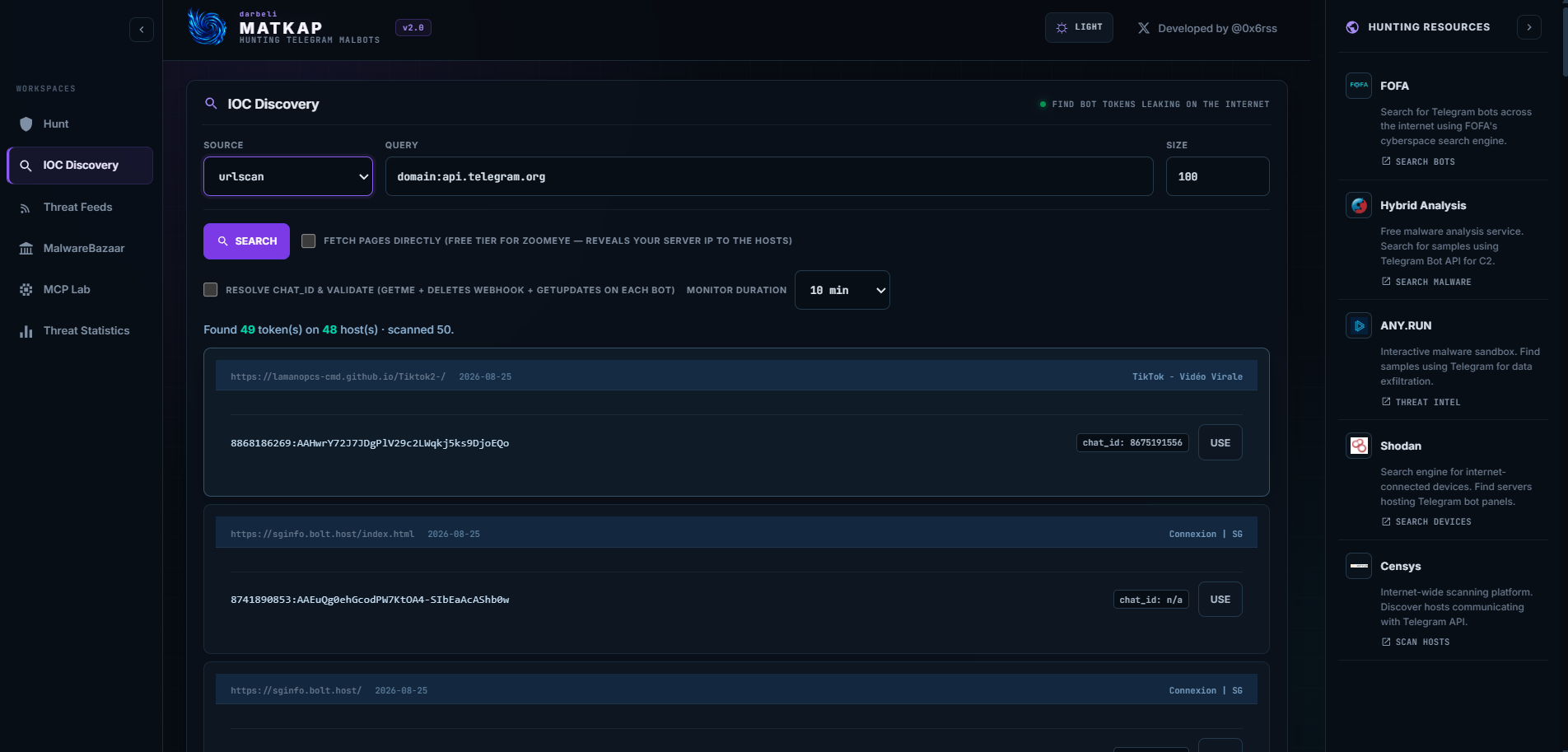Open the sginfo.bolt.host/index.html URL
The image size is (1568, 752).
322,535
